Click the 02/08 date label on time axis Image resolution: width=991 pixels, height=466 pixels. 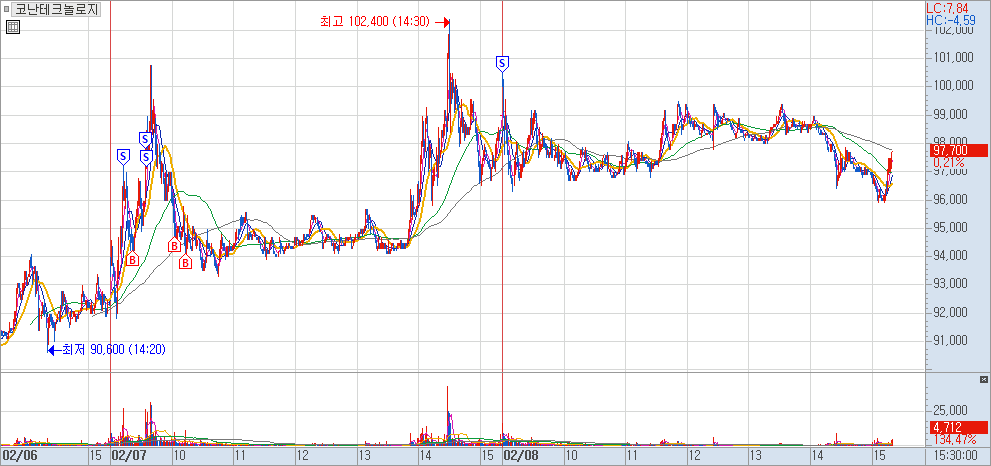(521, 455)
